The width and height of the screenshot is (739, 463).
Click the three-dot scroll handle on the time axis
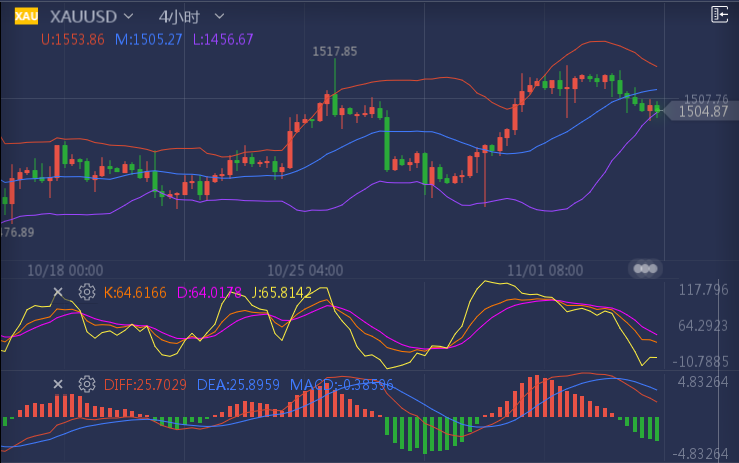(645, 268)
